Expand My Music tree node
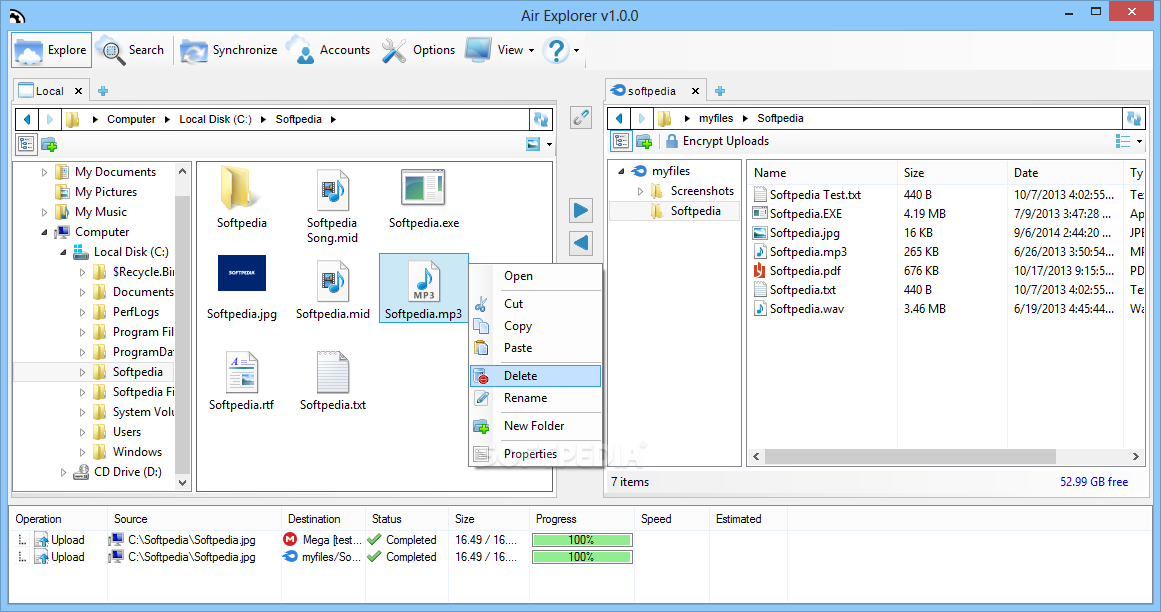 pyautogui.click(x=44, y=212)
